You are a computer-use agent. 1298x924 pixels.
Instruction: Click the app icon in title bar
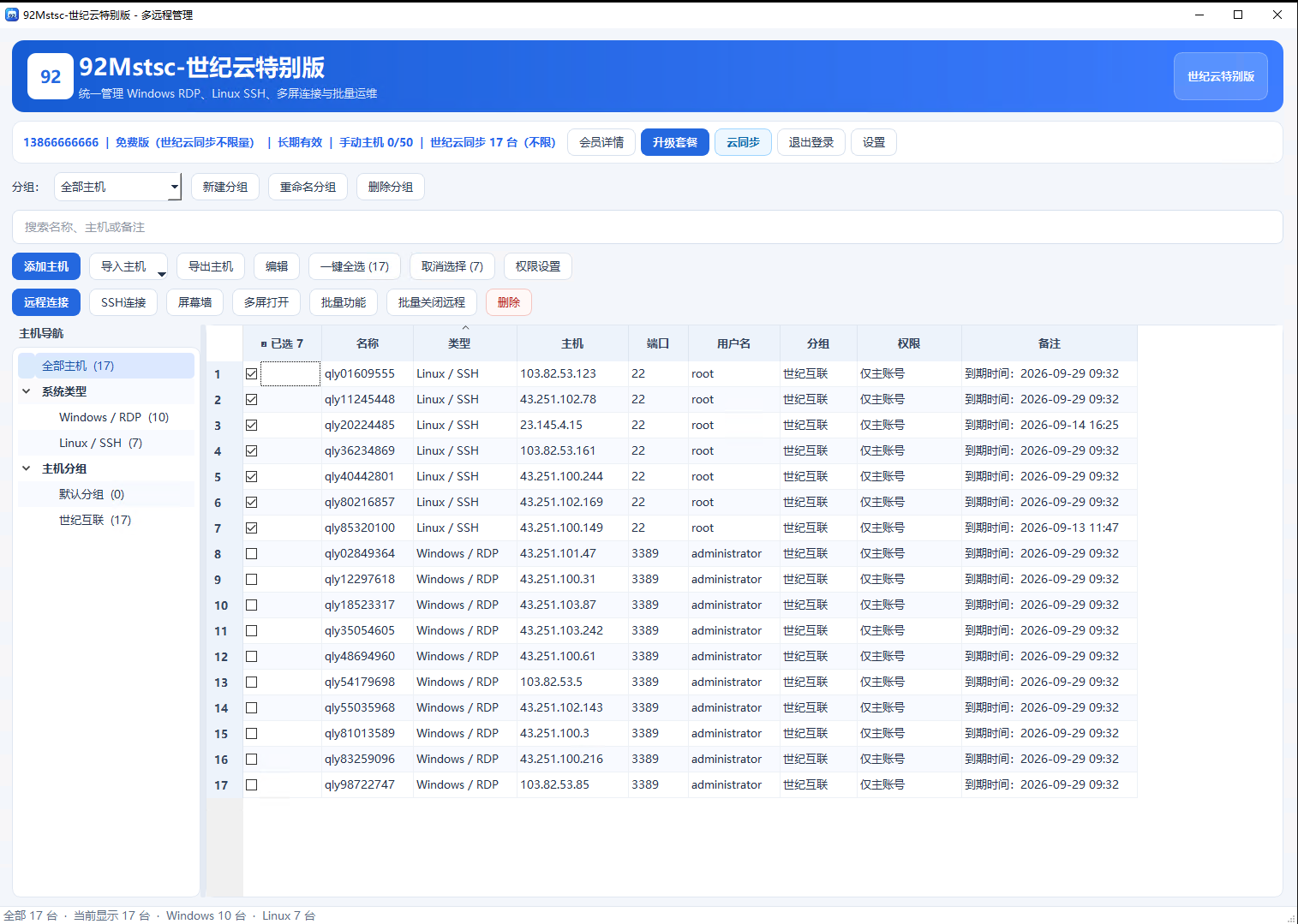[x=12, y=15]
